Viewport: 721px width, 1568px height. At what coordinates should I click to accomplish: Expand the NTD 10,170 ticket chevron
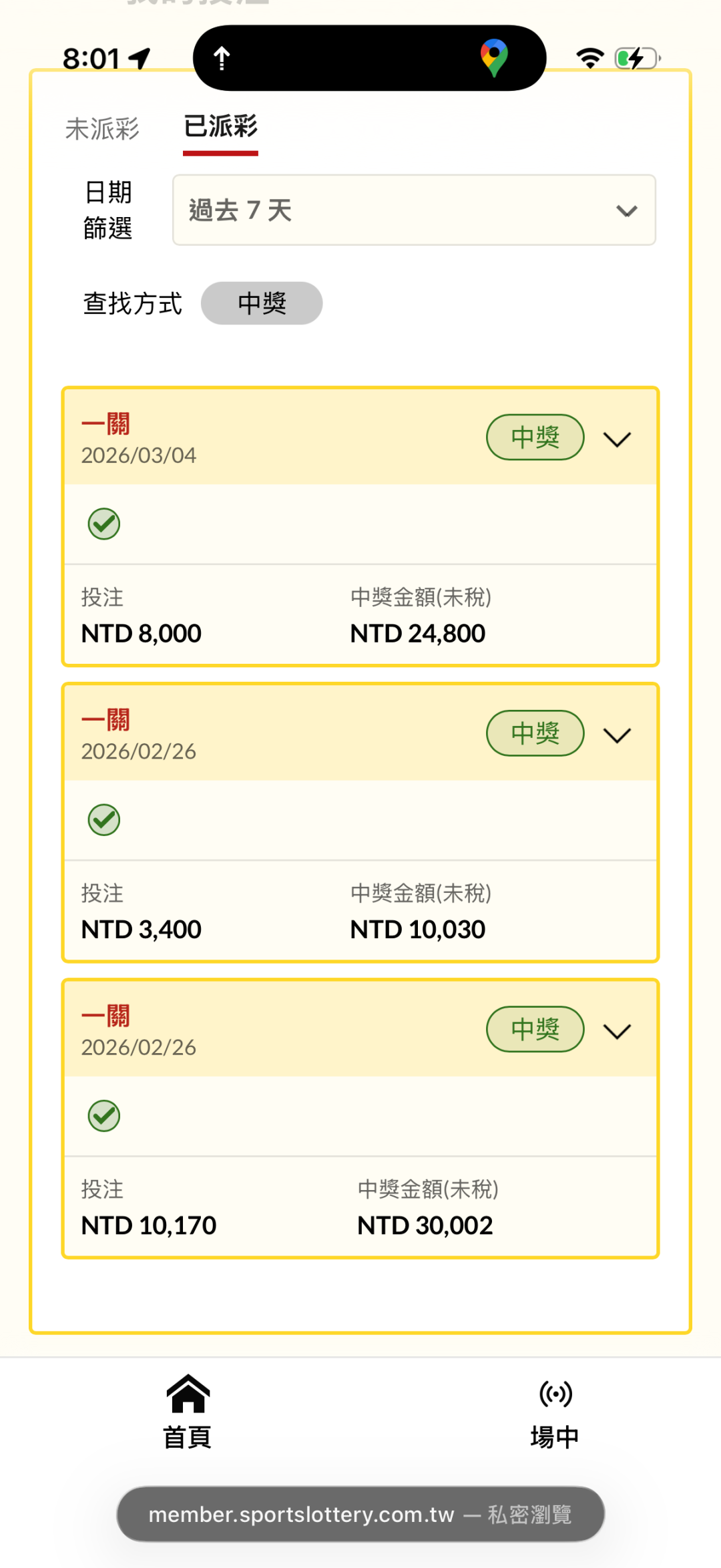coord(617,1031)
